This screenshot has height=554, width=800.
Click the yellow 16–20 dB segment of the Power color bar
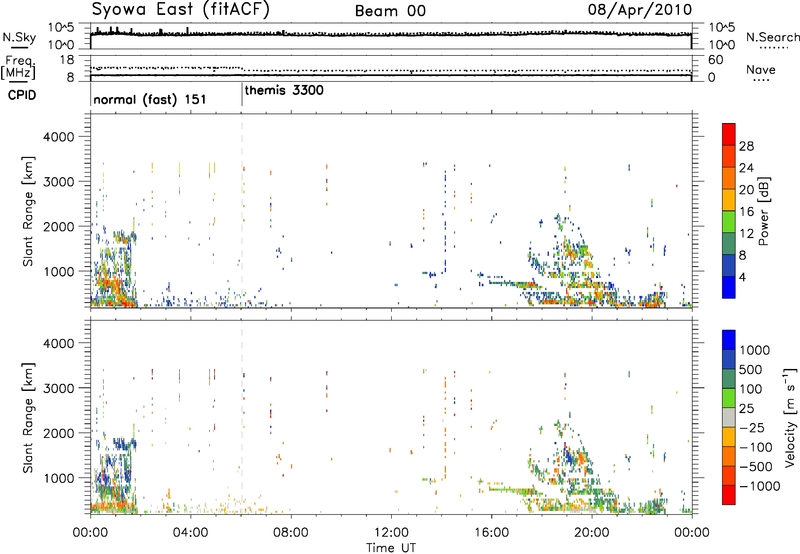point(729,200)
